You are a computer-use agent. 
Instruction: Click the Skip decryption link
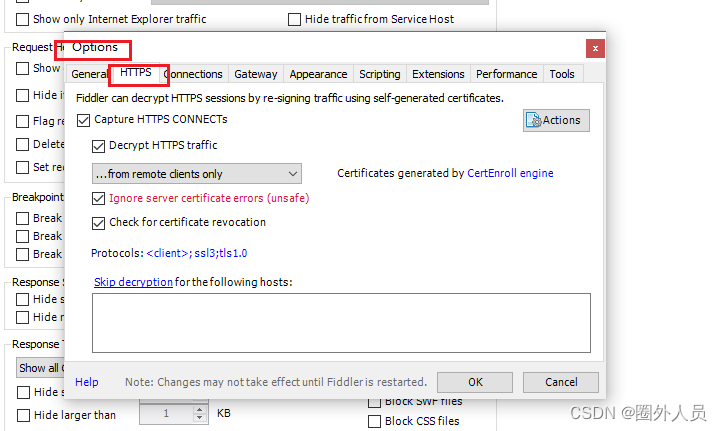[133, 282]
